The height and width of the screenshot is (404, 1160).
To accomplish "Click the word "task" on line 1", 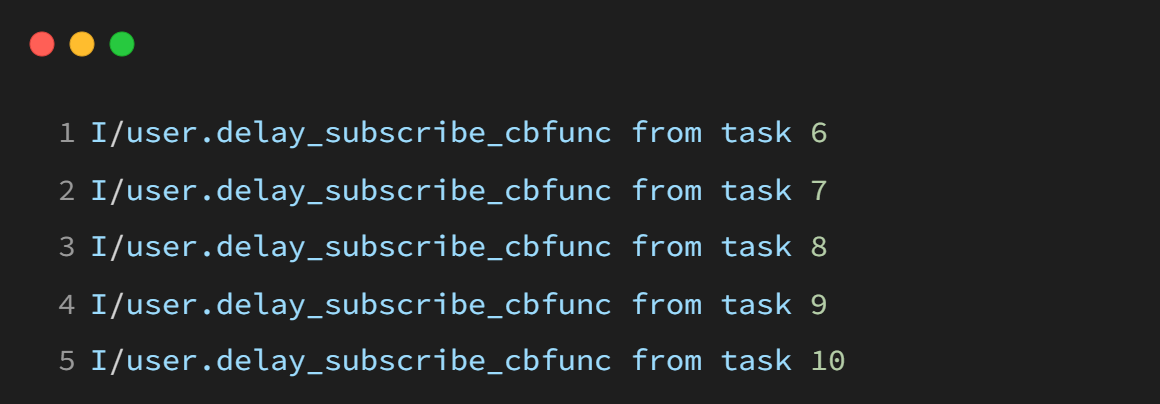I will click(757, 133).
